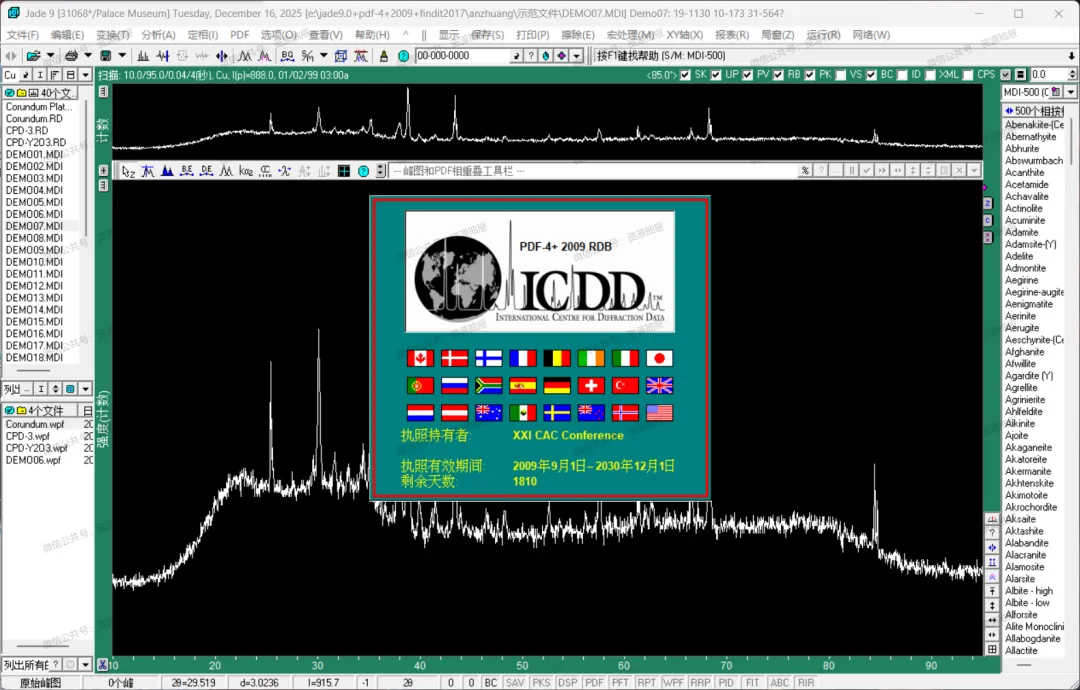Viewport: 1080px width, 690px height.
Task: Click the WPF button in the status bar
Action: tap(673, 682)
